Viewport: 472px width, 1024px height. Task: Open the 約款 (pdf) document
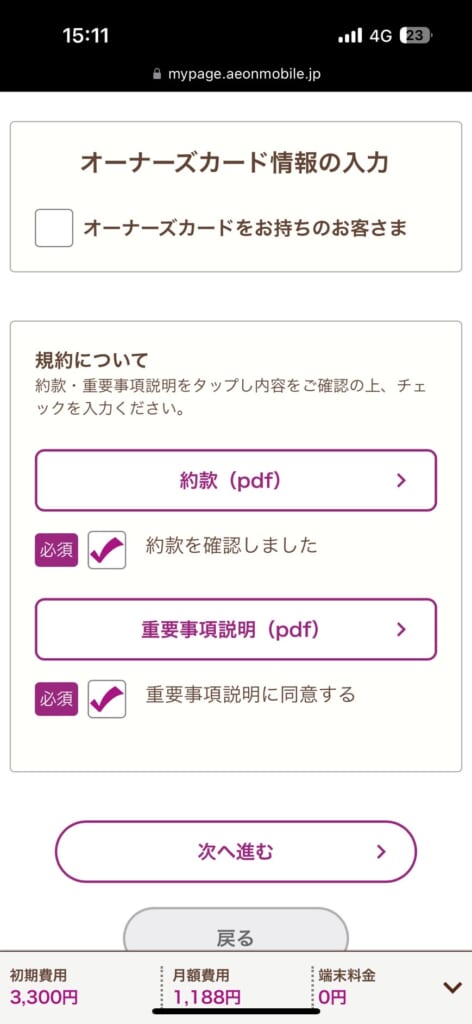pyautogui.click(x=236, y=480)
